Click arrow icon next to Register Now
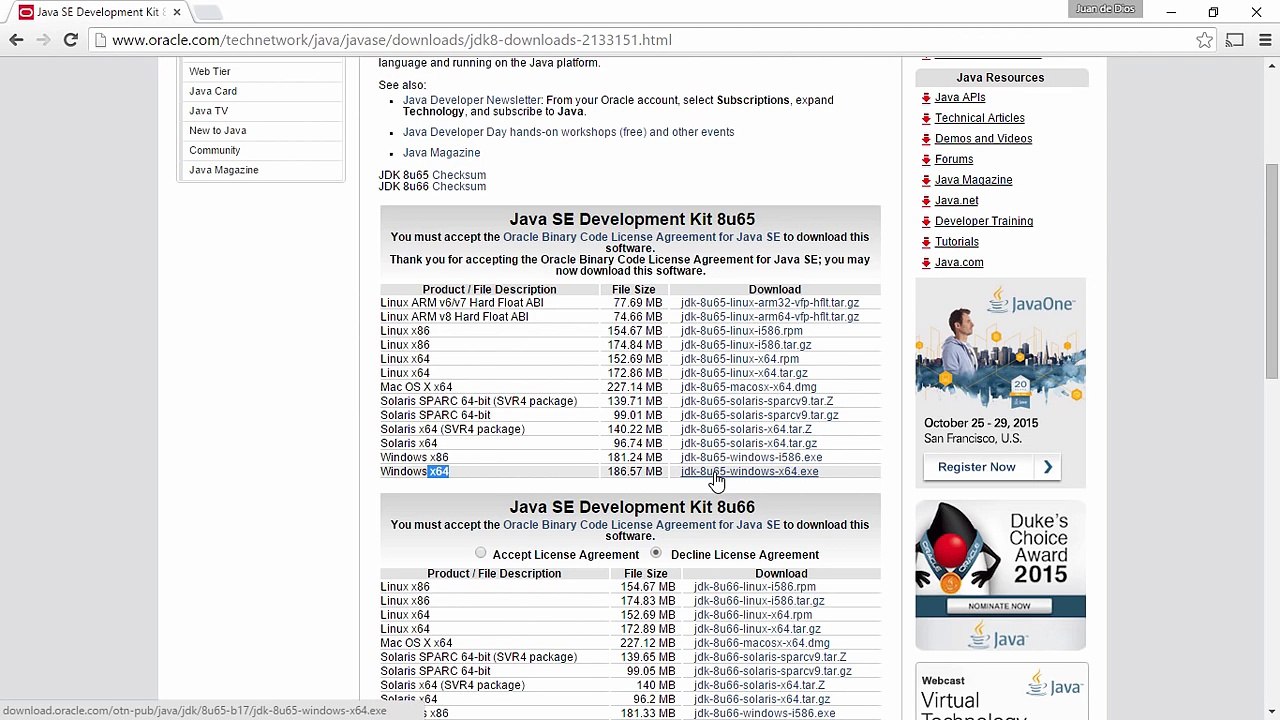 [1048, 467]
